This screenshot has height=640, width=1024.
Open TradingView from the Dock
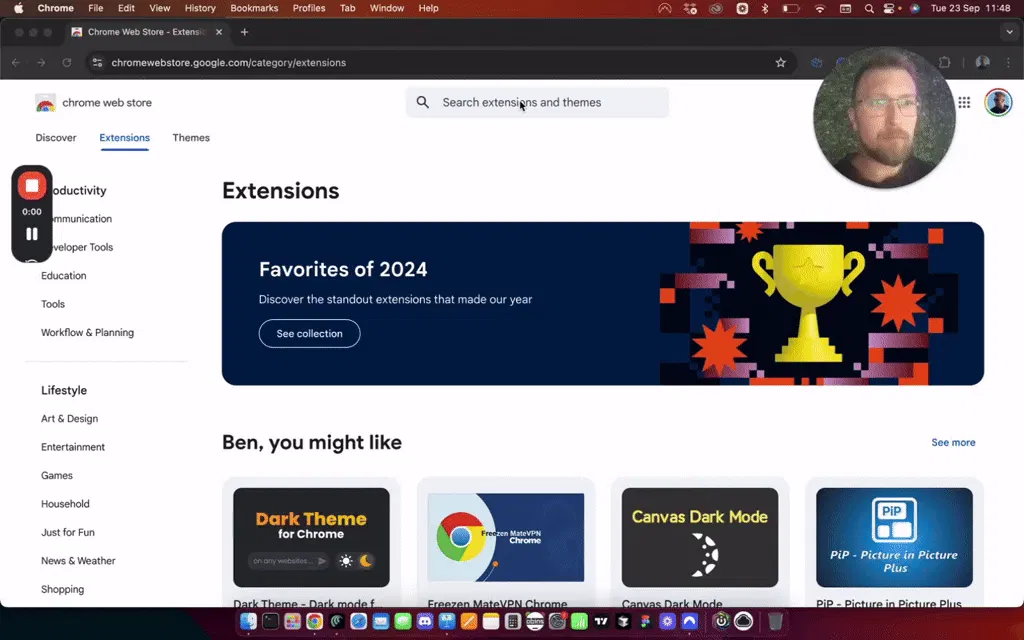pos(601,622)
